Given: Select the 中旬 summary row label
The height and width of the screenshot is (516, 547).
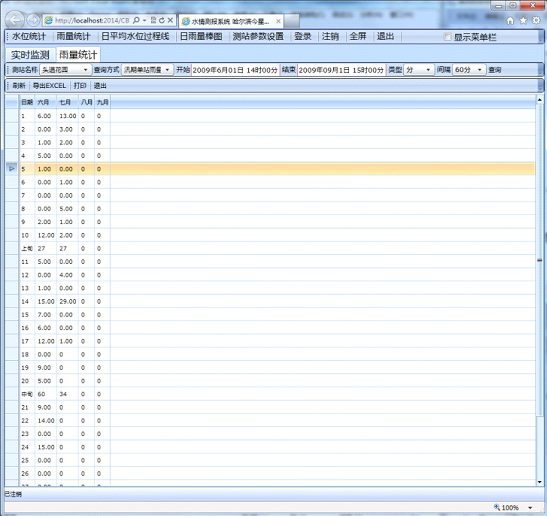Looking at the screenshot, I should click(27, 394).
